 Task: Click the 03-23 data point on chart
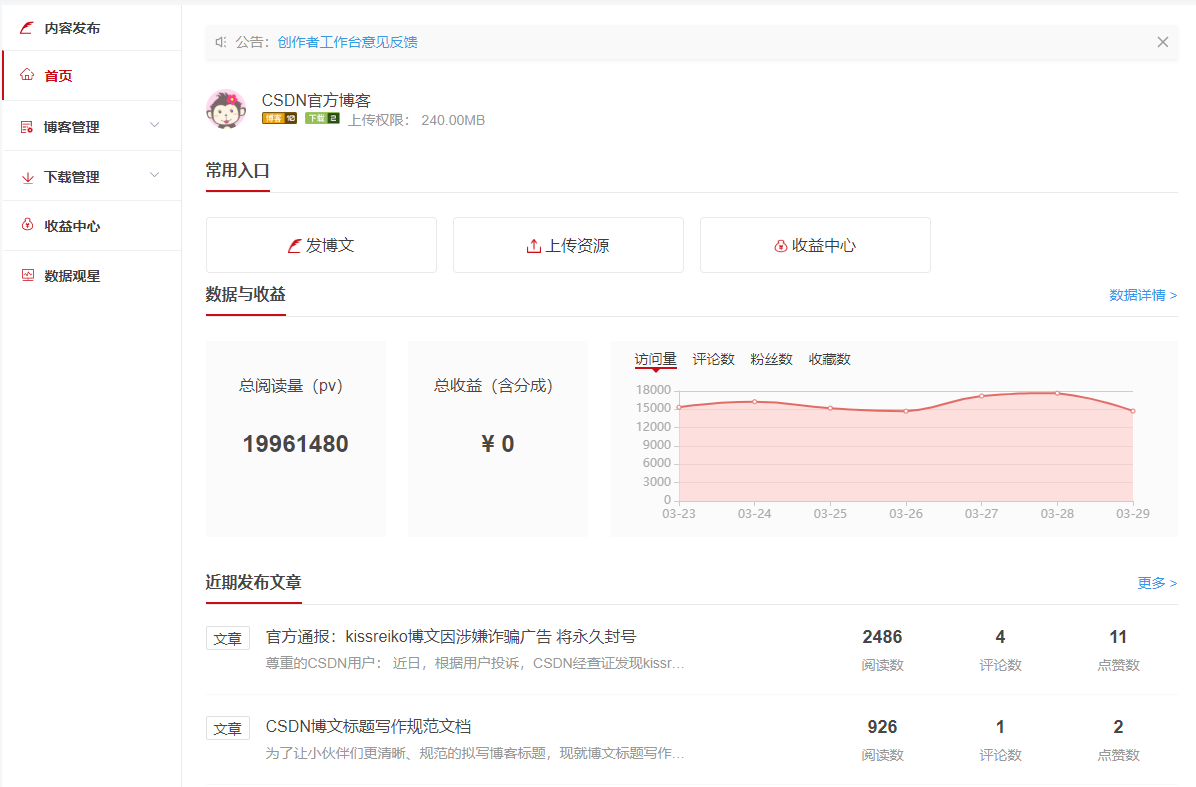(x=679, y=407)
